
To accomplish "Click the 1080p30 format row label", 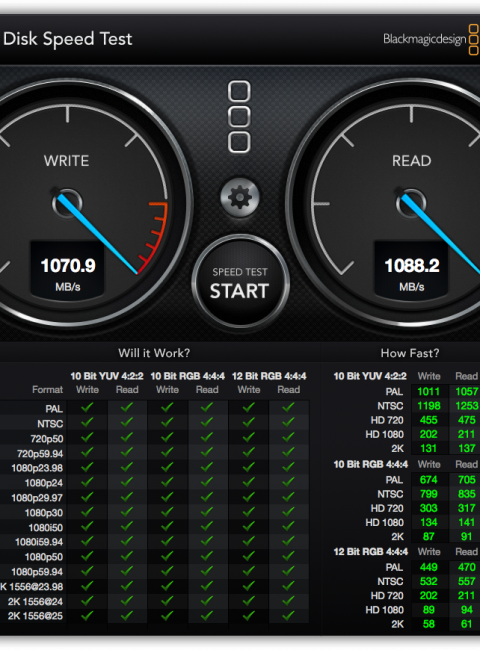I will pos(44,513).
